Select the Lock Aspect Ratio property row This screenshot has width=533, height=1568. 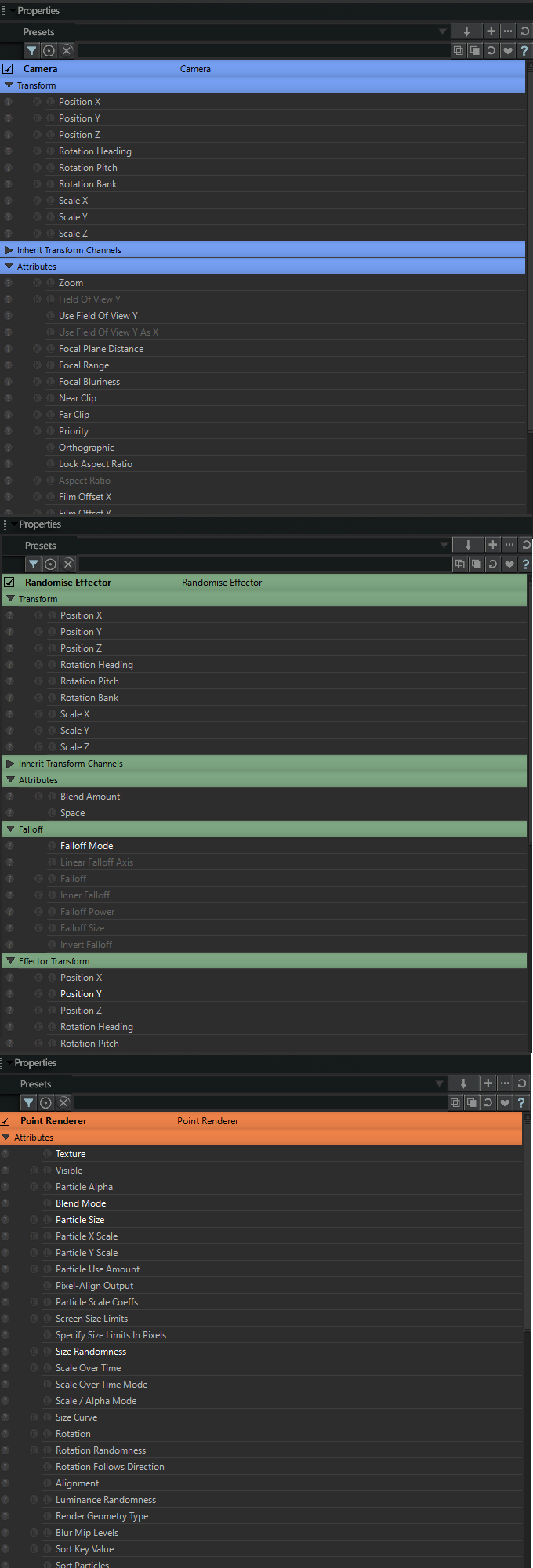[x=263, y=464]
